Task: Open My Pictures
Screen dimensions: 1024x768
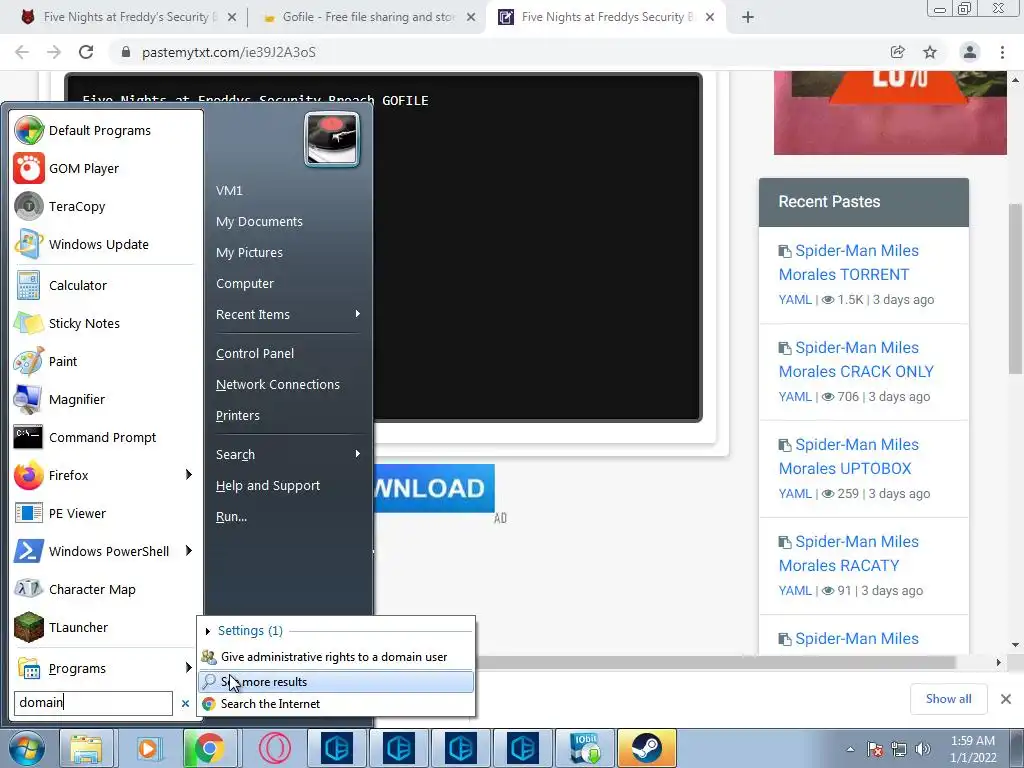Action: (x=249, y=253)
